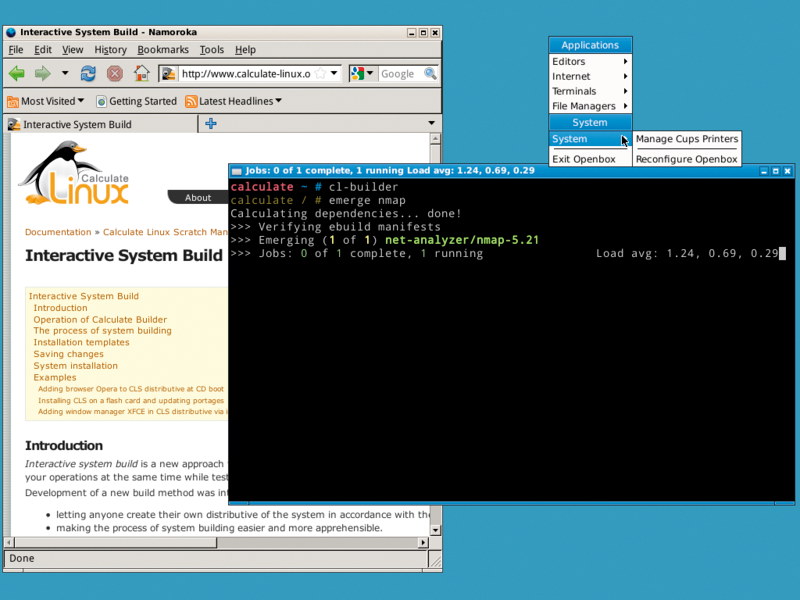800x600 pixels.
Task: Open the Google search engine selector
Action: coord(362,74)
